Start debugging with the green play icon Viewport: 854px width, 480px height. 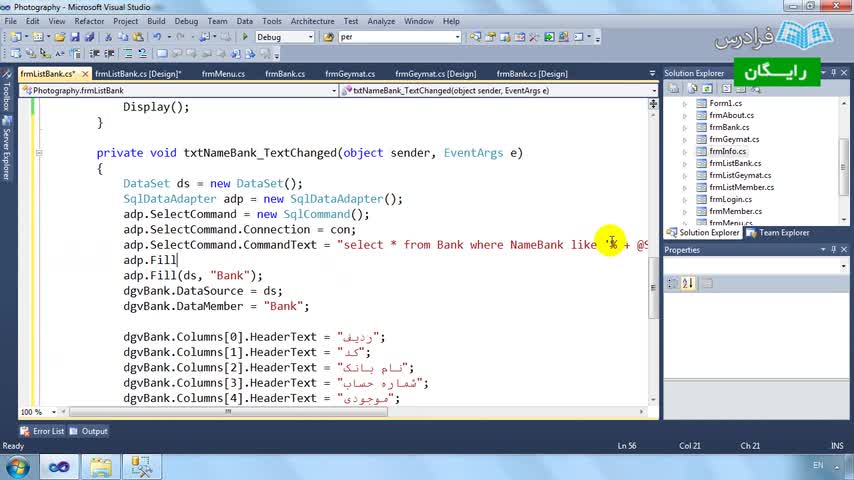tap(245, 37)
